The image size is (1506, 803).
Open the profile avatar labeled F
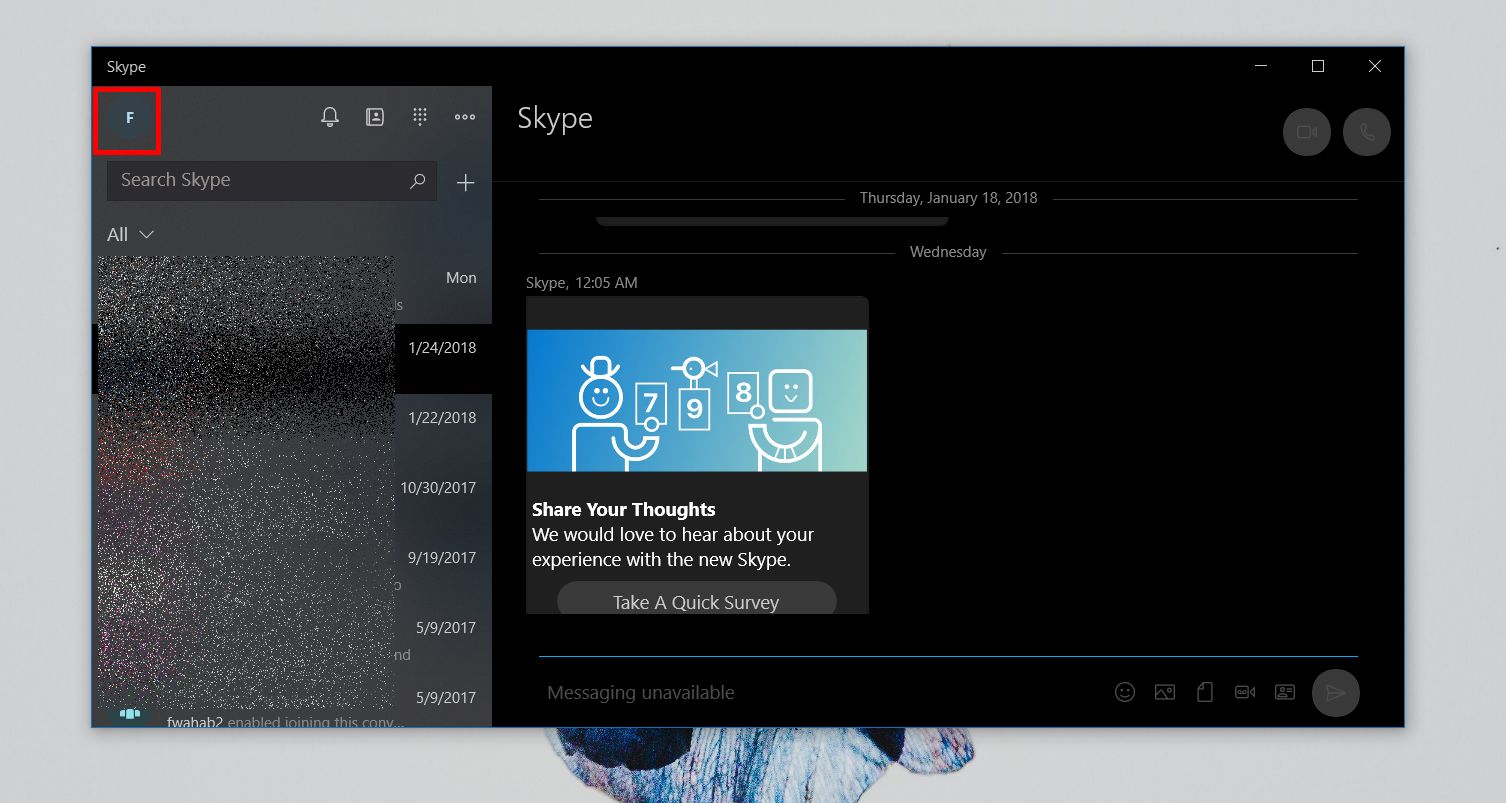pos(129,118)
